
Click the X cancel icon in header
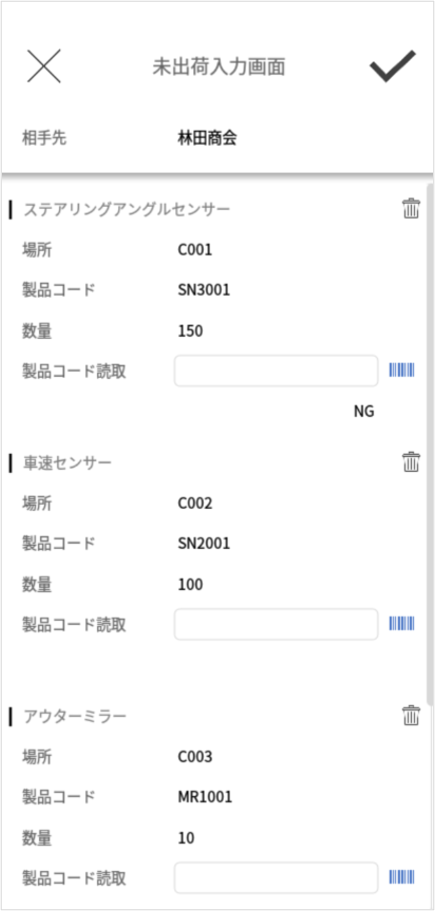point(44,66)
